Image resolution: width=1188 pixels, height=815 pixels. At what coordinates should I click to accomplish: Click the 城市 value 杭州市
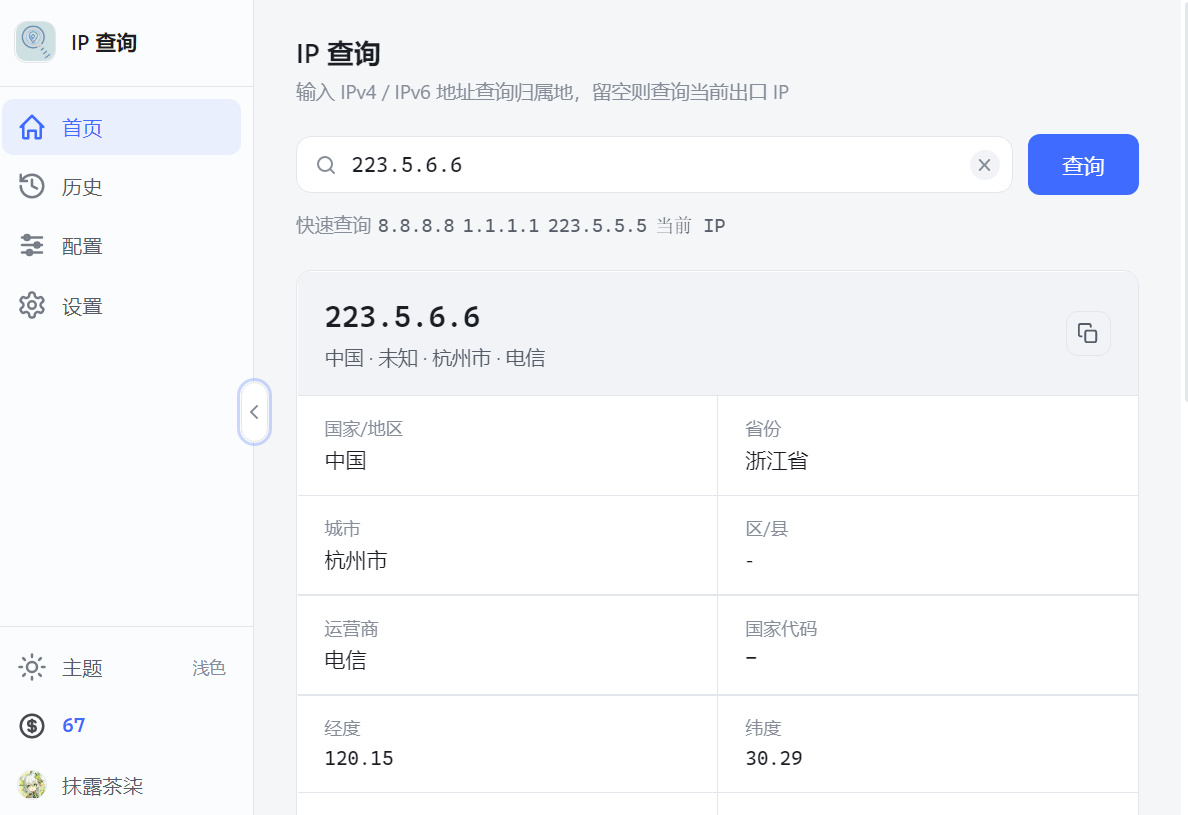(x=356, y=561)
